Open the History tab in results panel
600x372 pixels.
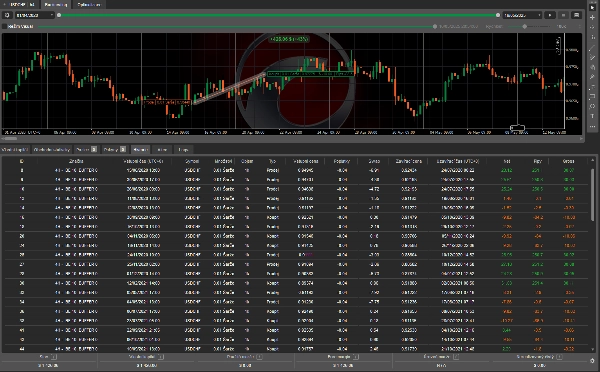140,149
